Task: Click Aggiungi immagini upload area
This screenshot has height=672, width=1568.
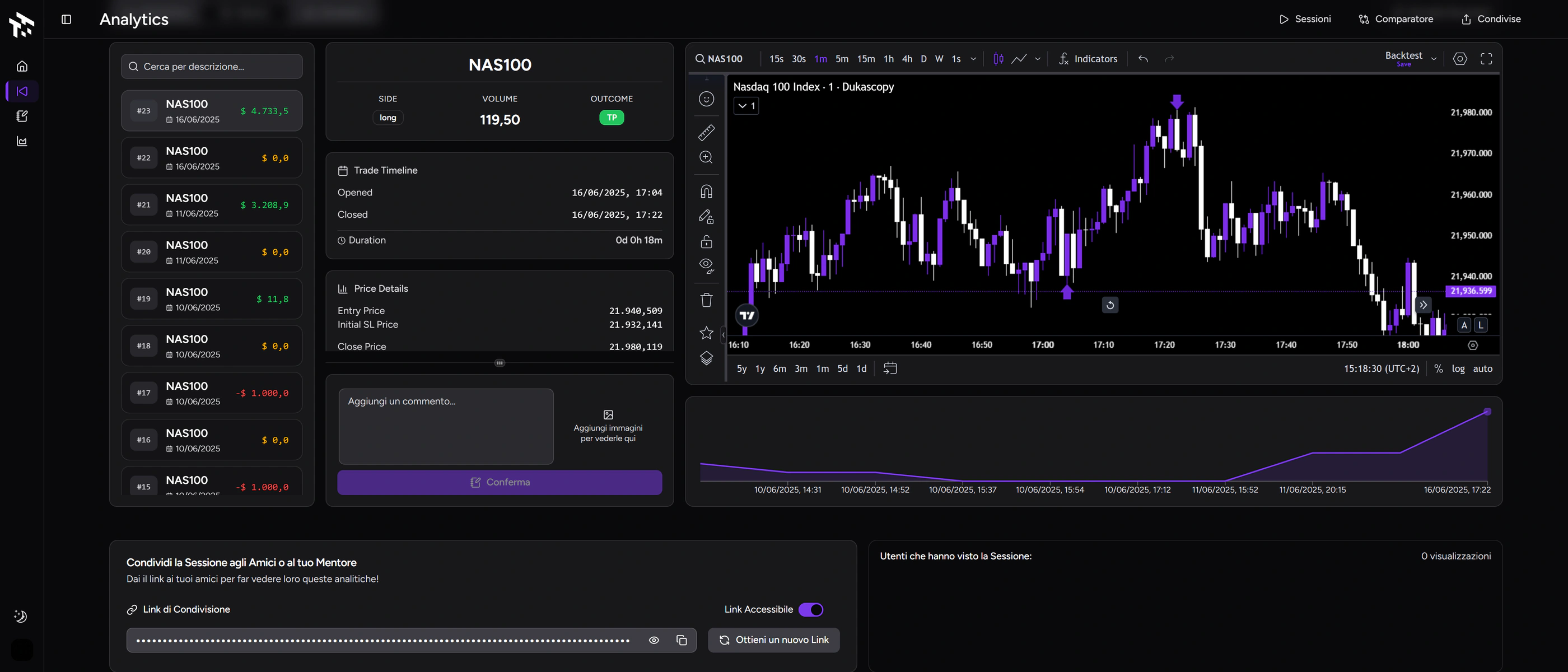Action: point(608,426)
